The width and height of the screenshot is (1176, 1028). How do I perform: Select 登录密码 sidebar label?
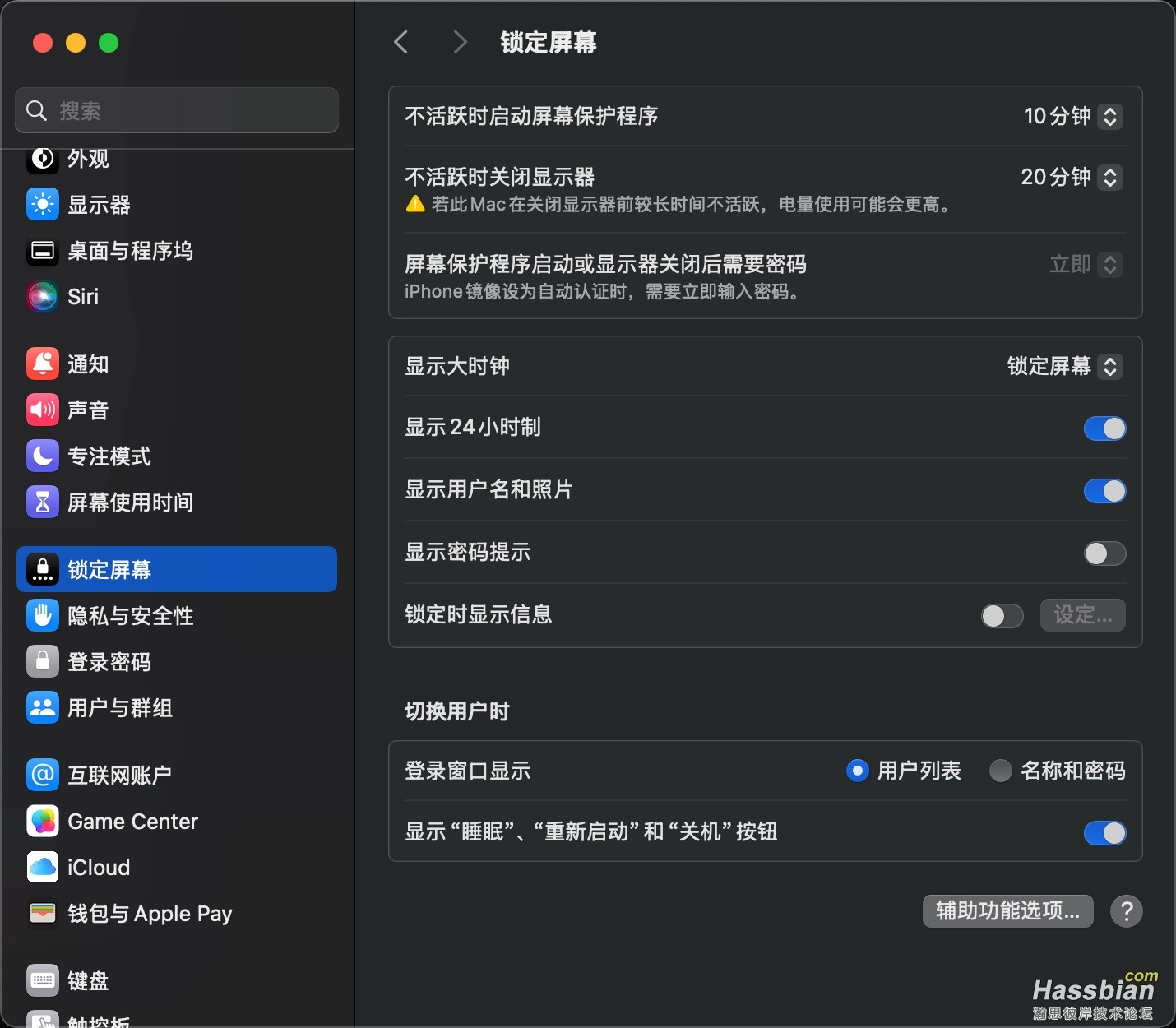pos(109,662)
